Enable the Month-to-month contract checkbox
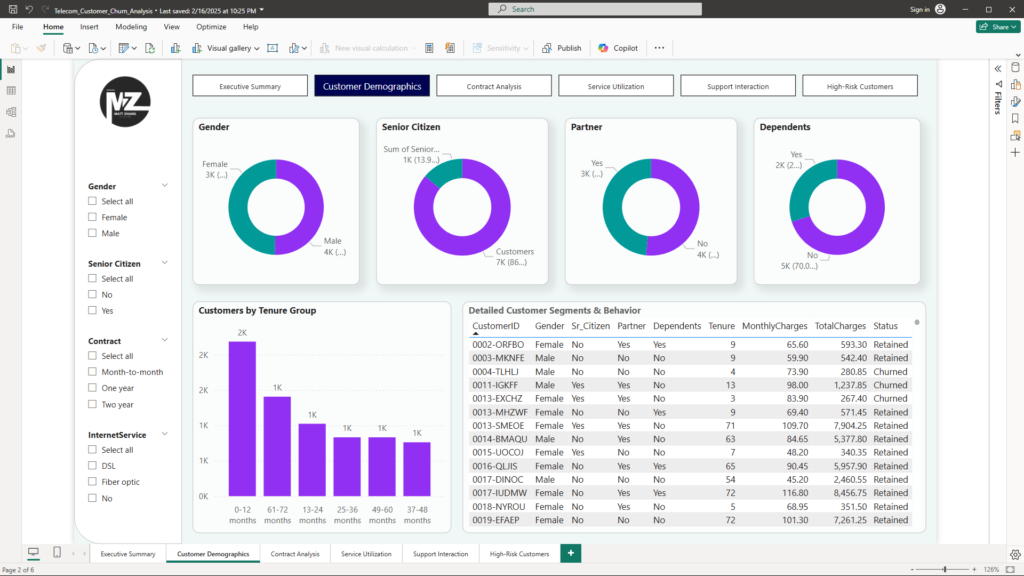The height and width of the screenshot is (576, 1024). pyautogui.click(x=93, y=372)
